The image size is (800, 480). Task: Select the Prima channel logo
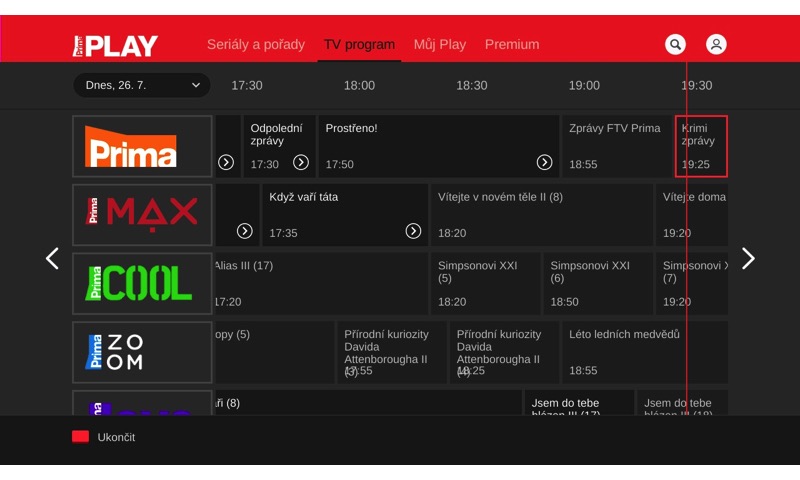(x=142, y=146)
